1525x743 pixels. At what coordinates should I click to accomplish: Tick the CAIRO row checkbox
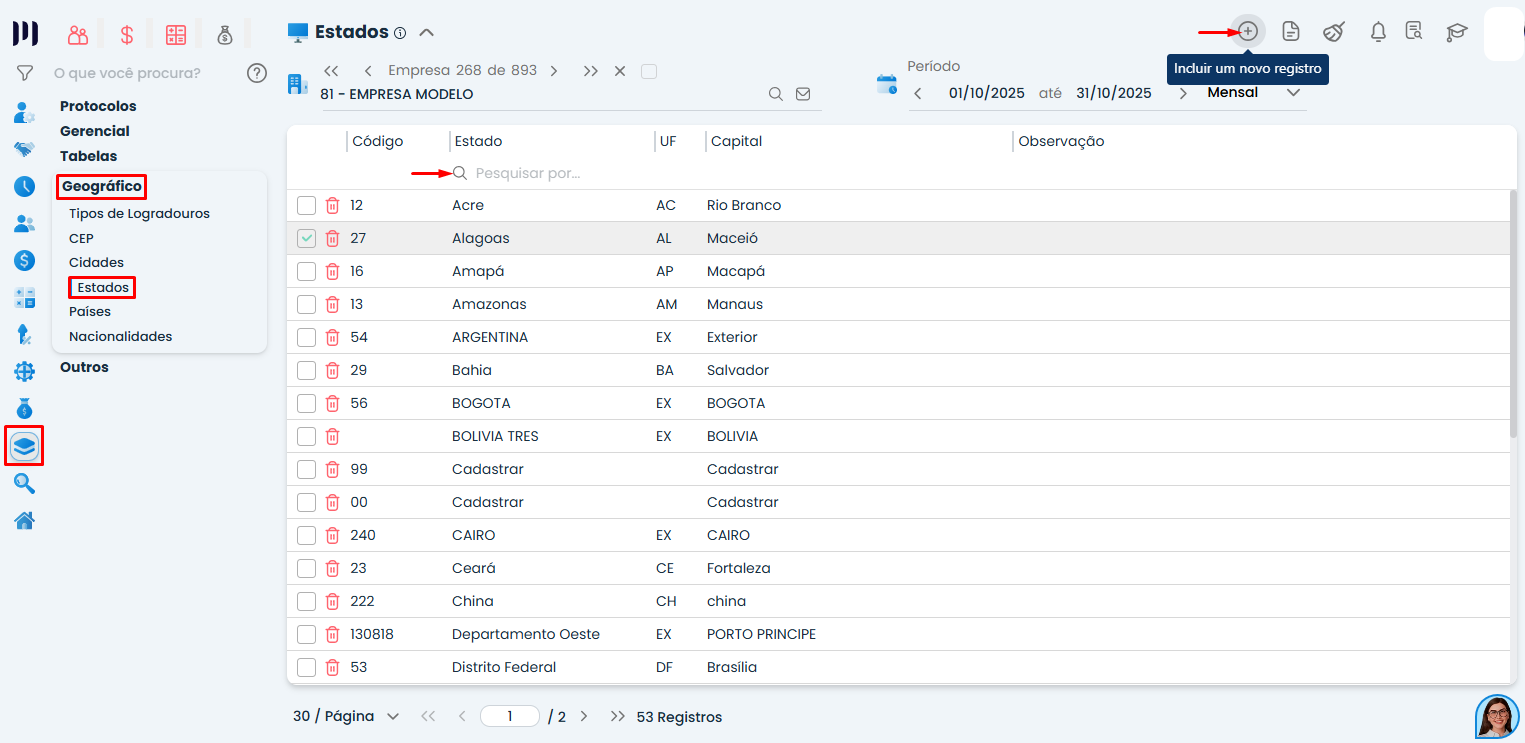(306, 536)
